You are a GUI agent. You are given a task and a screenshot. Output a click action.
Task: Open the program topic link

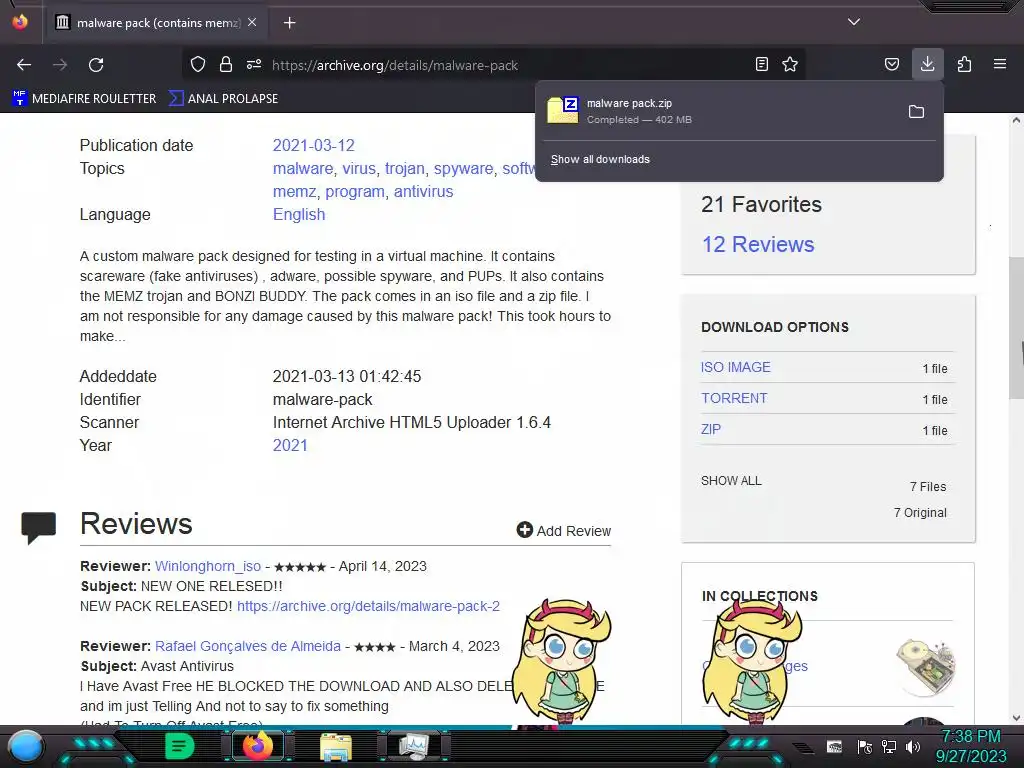(355, 192)
